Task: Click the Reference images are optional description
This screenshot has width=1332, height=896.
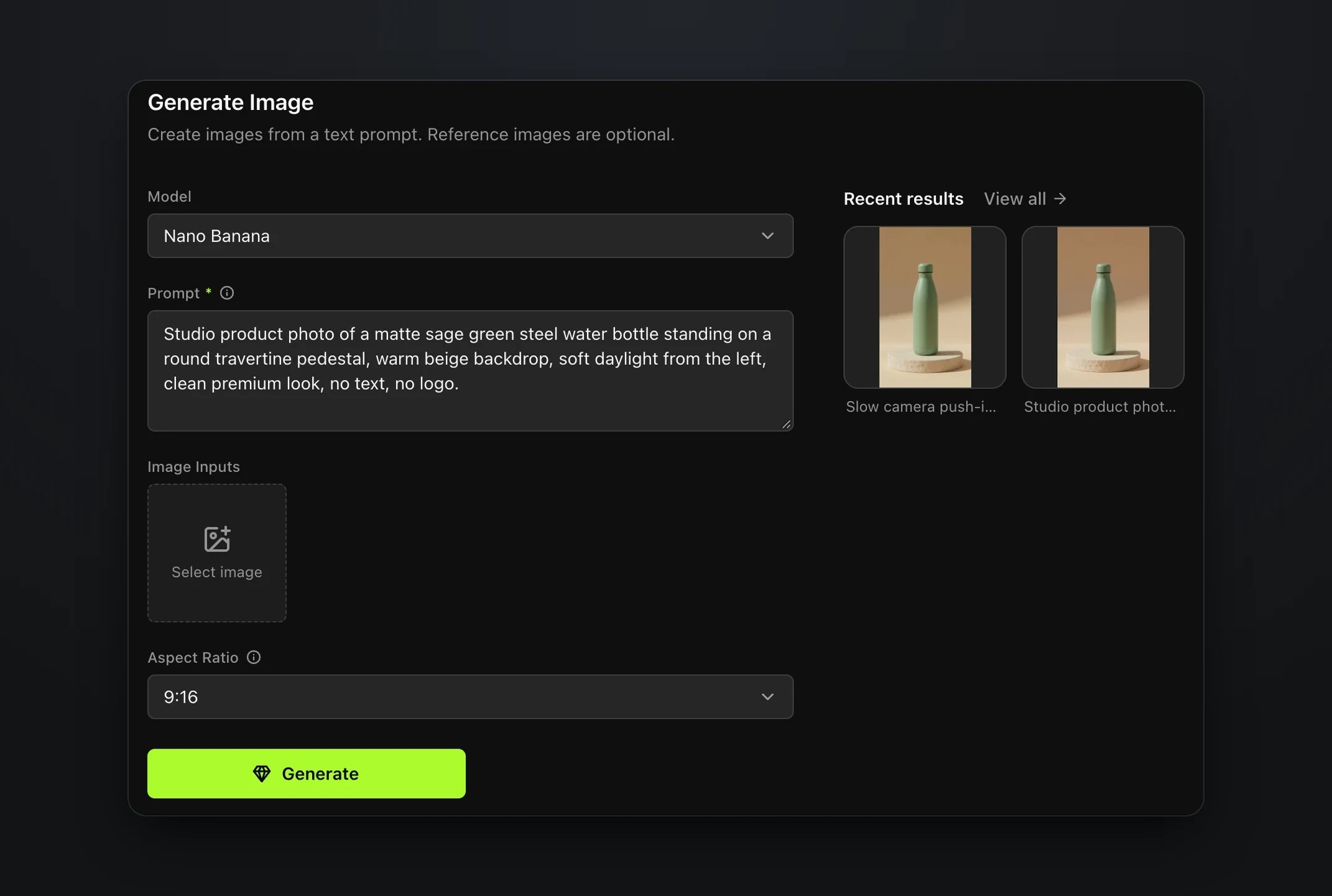Action: (x=551, y=134)
